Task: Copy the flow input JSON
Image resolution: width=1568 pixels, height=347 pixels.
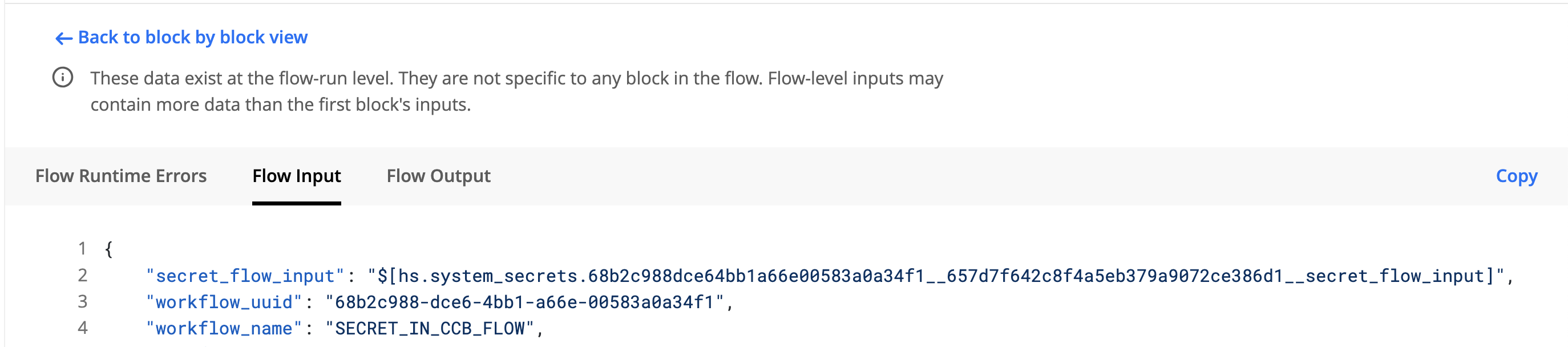Action: tap(1516, 176)
